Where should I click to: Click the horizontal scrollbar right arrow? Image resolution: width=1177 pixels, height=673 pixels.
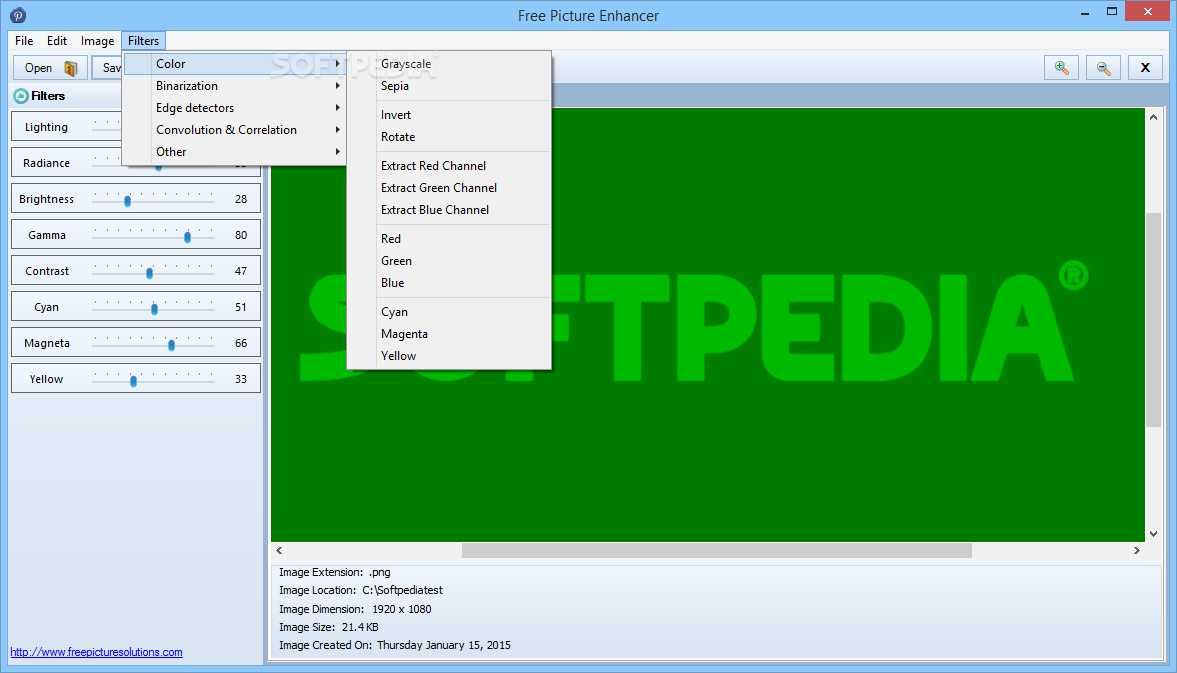pos(1136,550)
